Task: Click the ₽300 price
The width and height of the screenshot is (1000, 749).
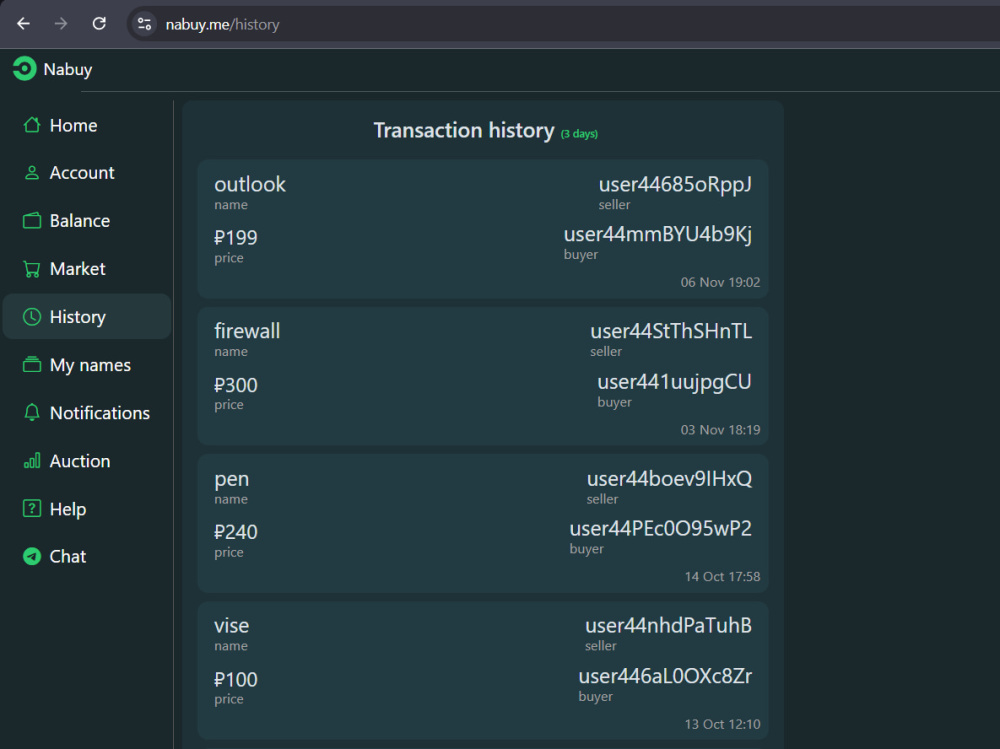Action: [x=236, y=385]
